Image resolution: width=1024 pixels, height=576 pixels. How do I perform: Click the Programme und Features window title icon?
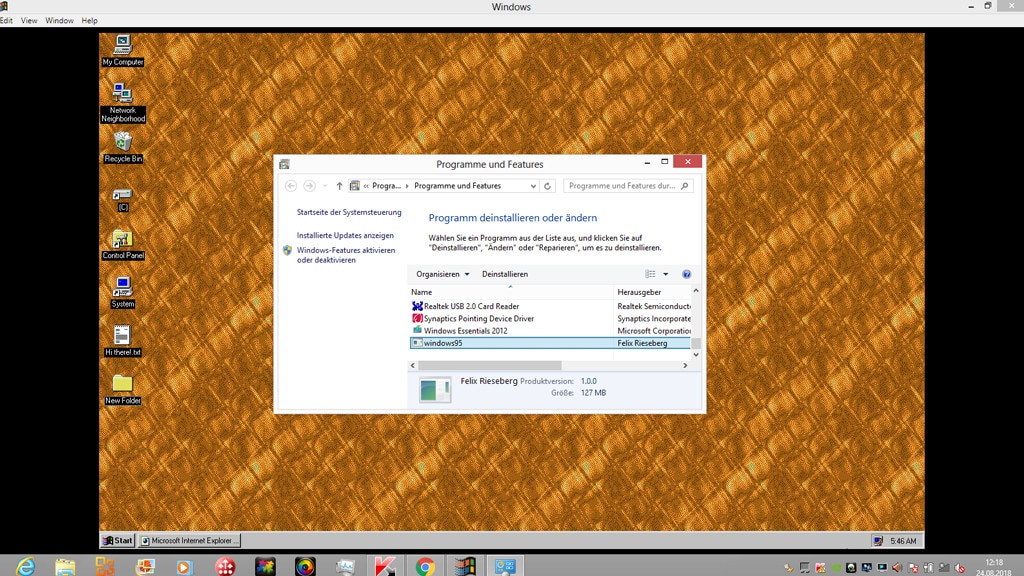pos(285,165)
